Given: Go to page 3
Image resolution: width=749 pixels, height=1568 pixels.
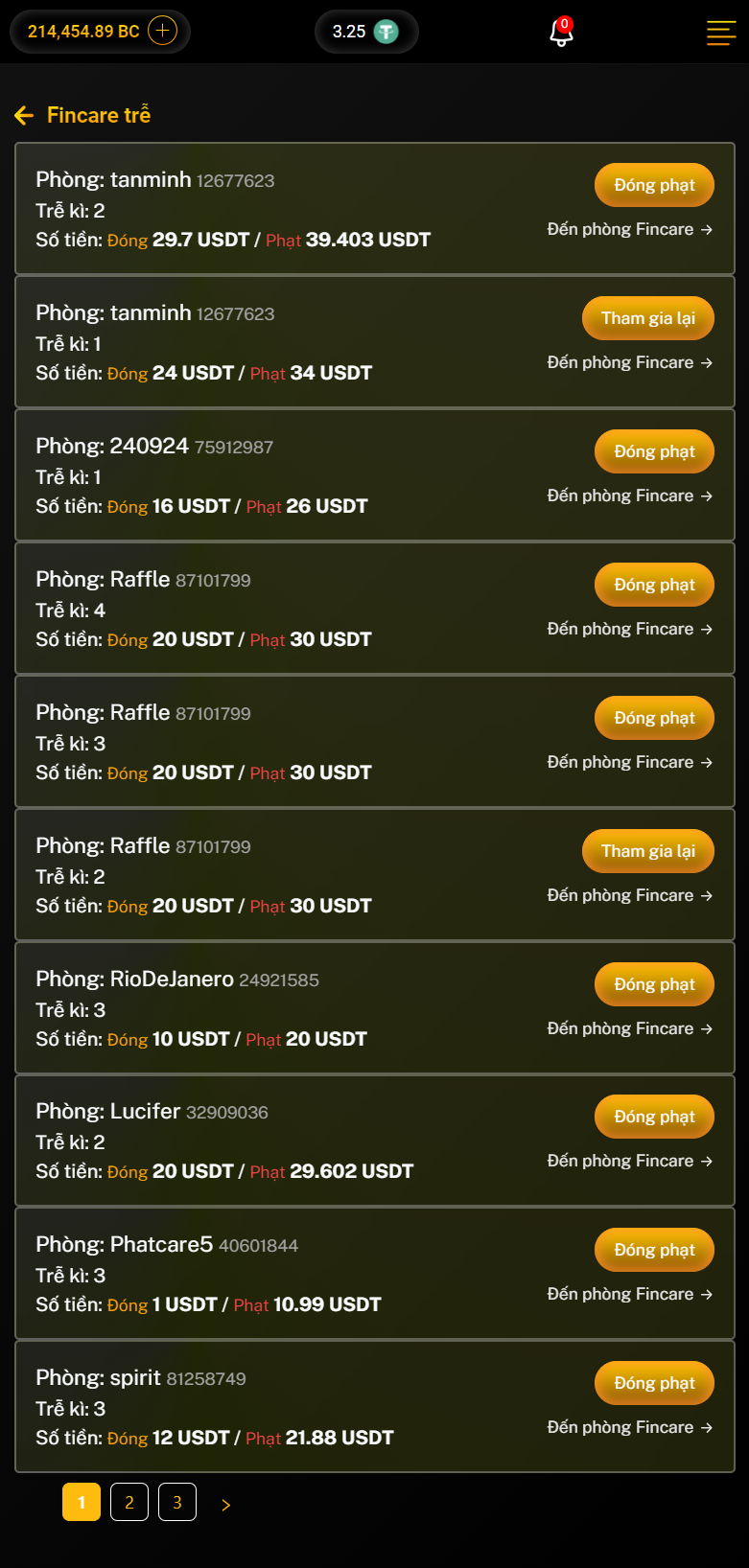Looking at the screenshot, I should click(177, 1502).
